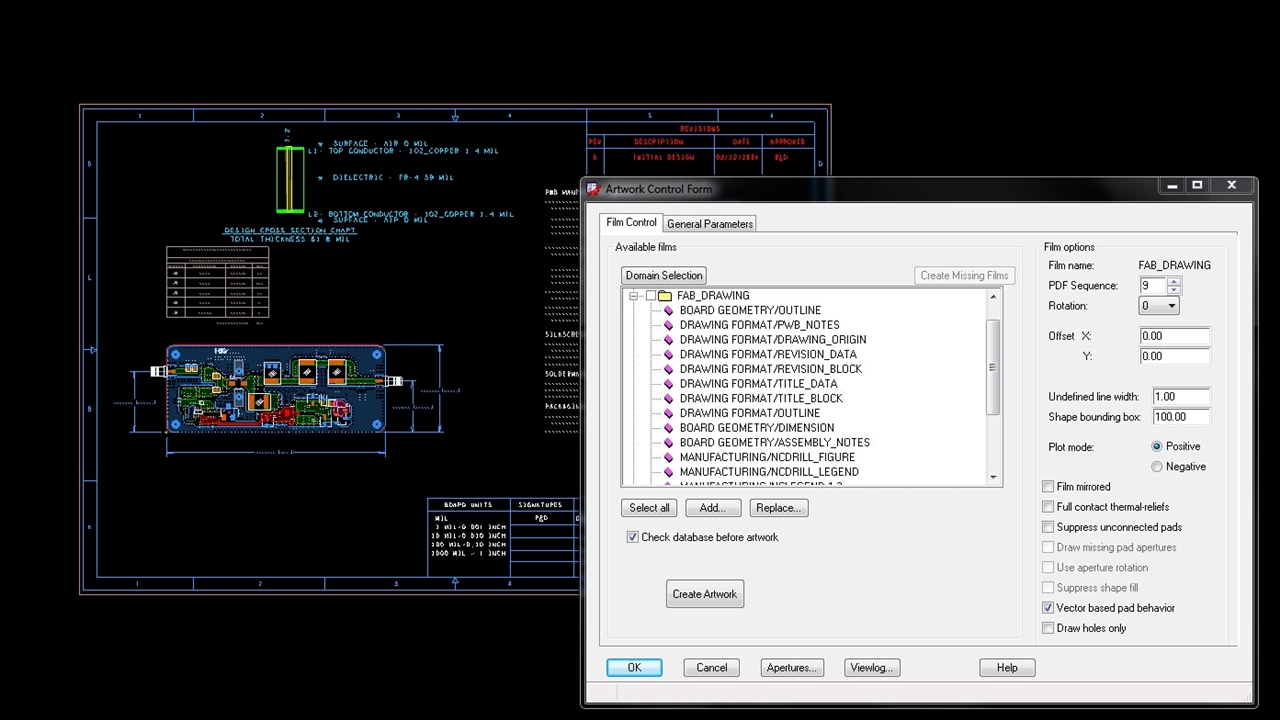This screenshot has width=1280, height=720.
Task: Click Undefined line width field
Action: pyautogui.click(x=1180, y=397)
